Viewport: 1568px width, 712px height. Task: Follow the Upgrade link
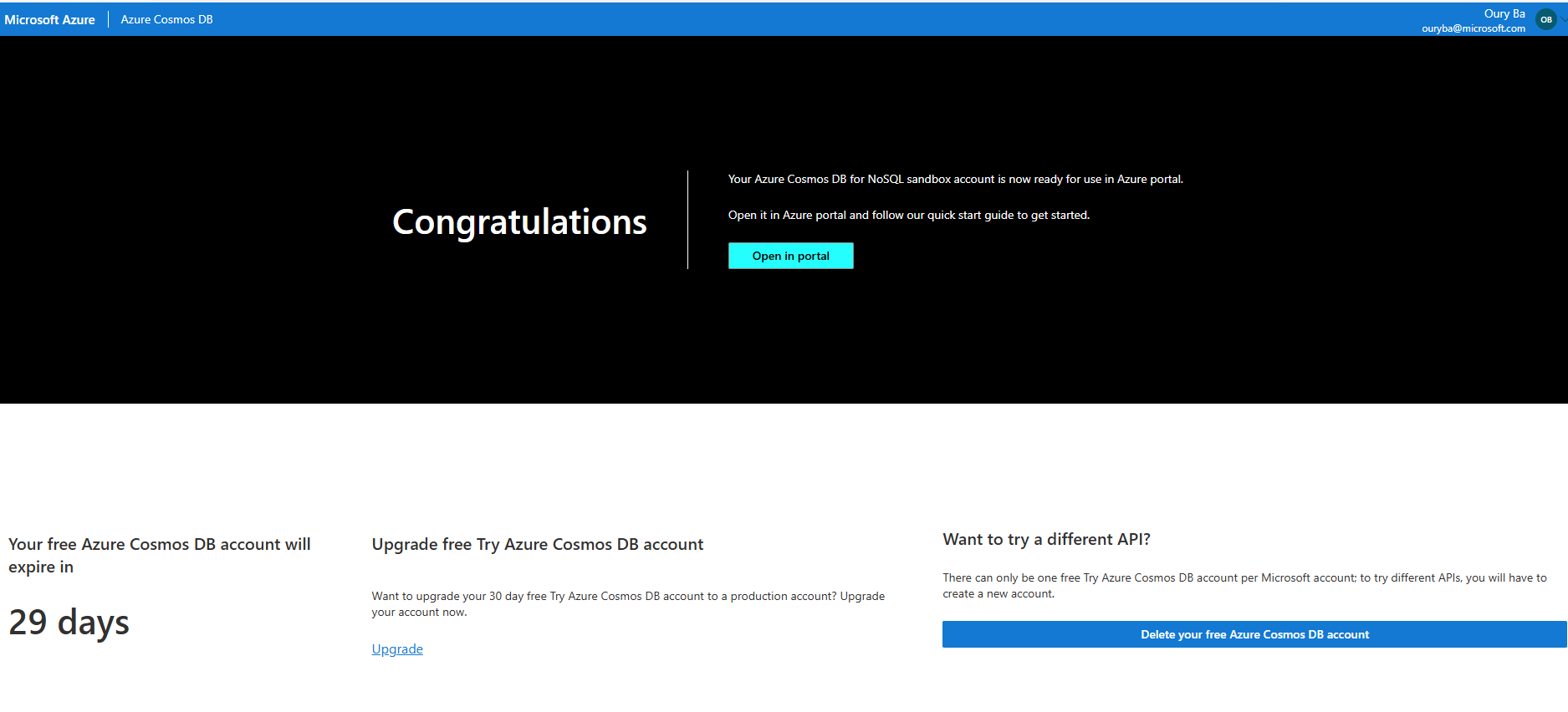(x=397, y=649)
